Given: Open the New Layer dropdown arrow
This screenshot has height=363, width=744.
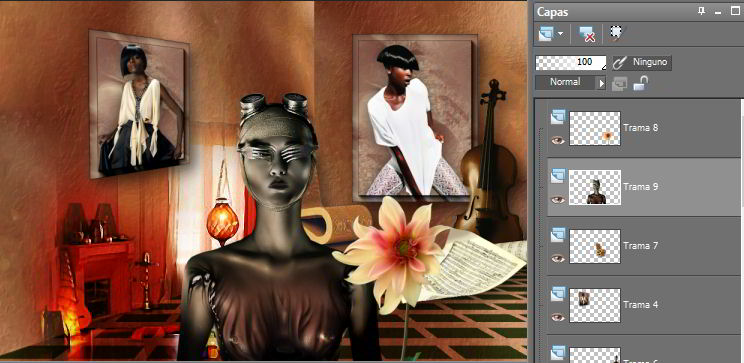Looking at the screenshot, I should 560,34.
